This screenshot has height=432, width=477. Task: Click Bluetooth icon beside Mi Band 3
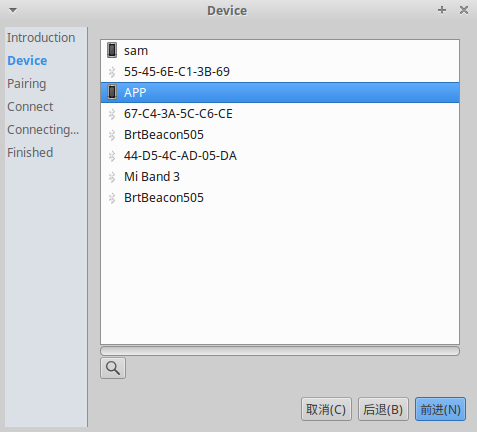(112, 177)
